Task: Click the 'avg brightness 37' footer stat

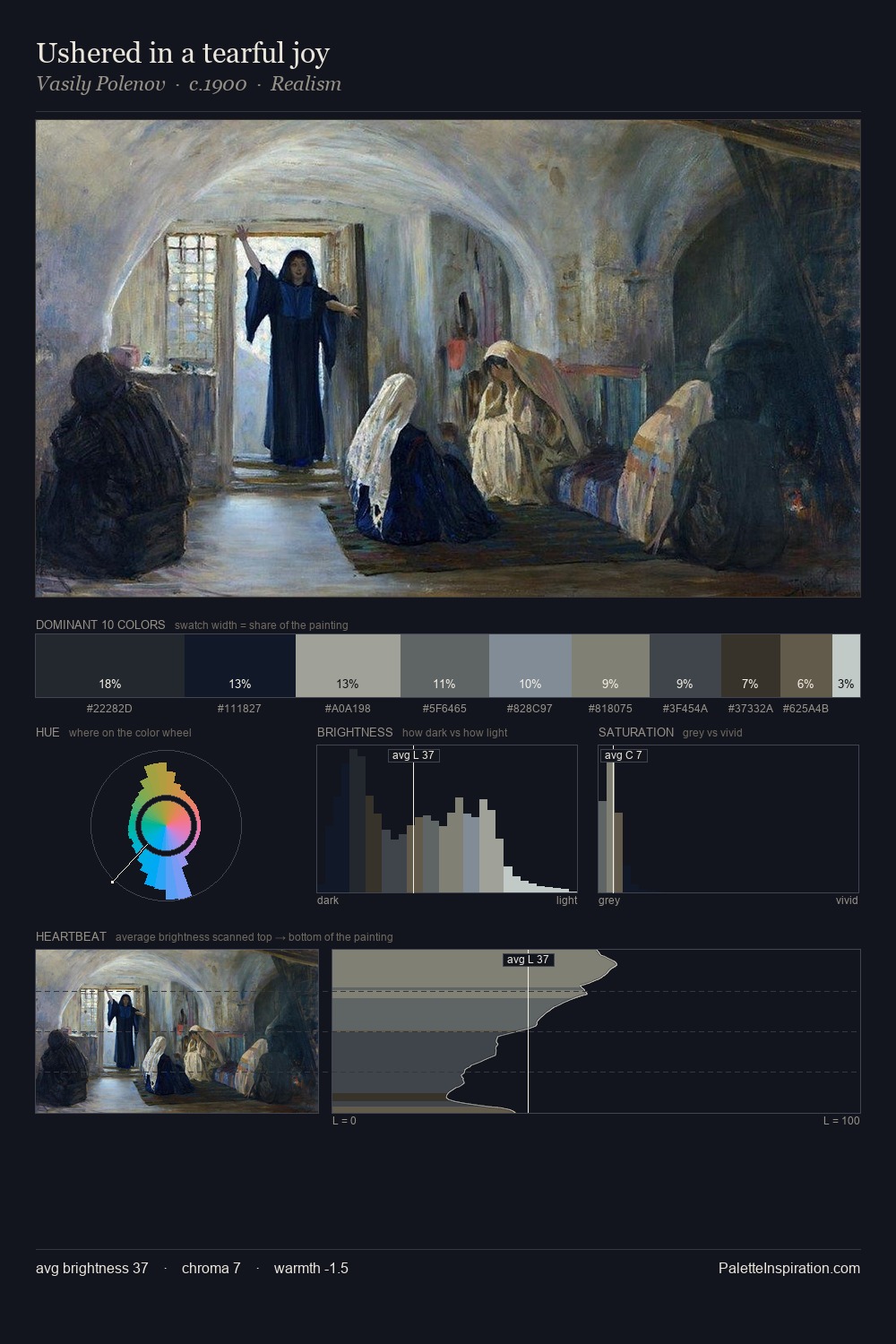Action: pyautogui.click(x=92, y=1269)
